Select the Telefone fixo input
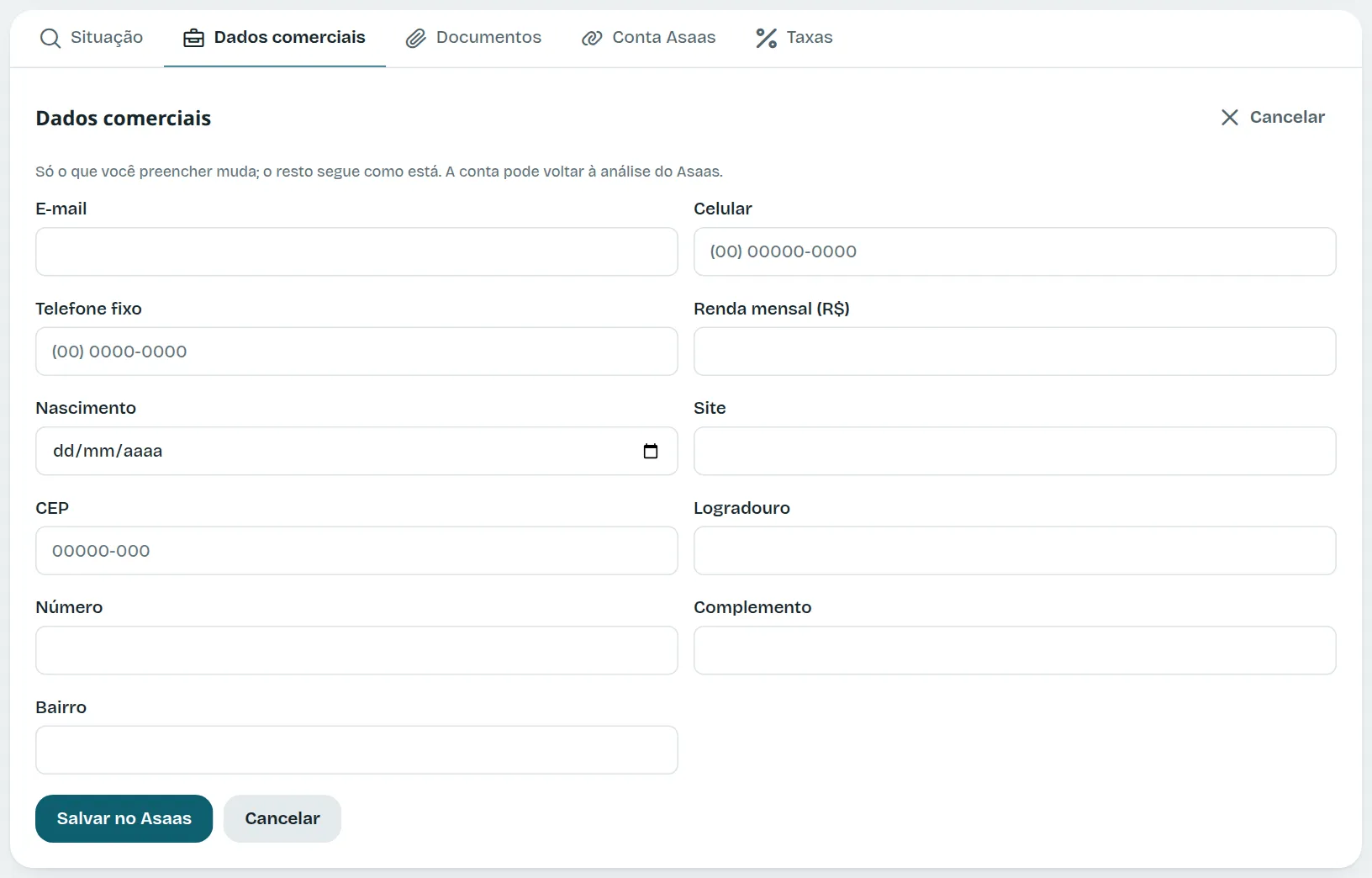Image resolution: width=1372 pixels, height=878 pixels. [356, 352]
